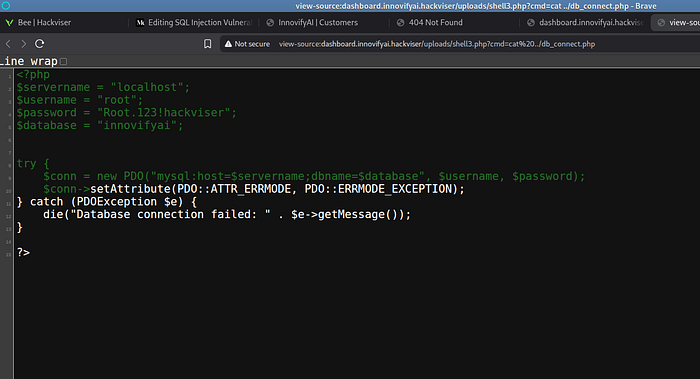700x379 pixels.
Task: Click the "<?php" opening tag text
Action: [33, 75]
